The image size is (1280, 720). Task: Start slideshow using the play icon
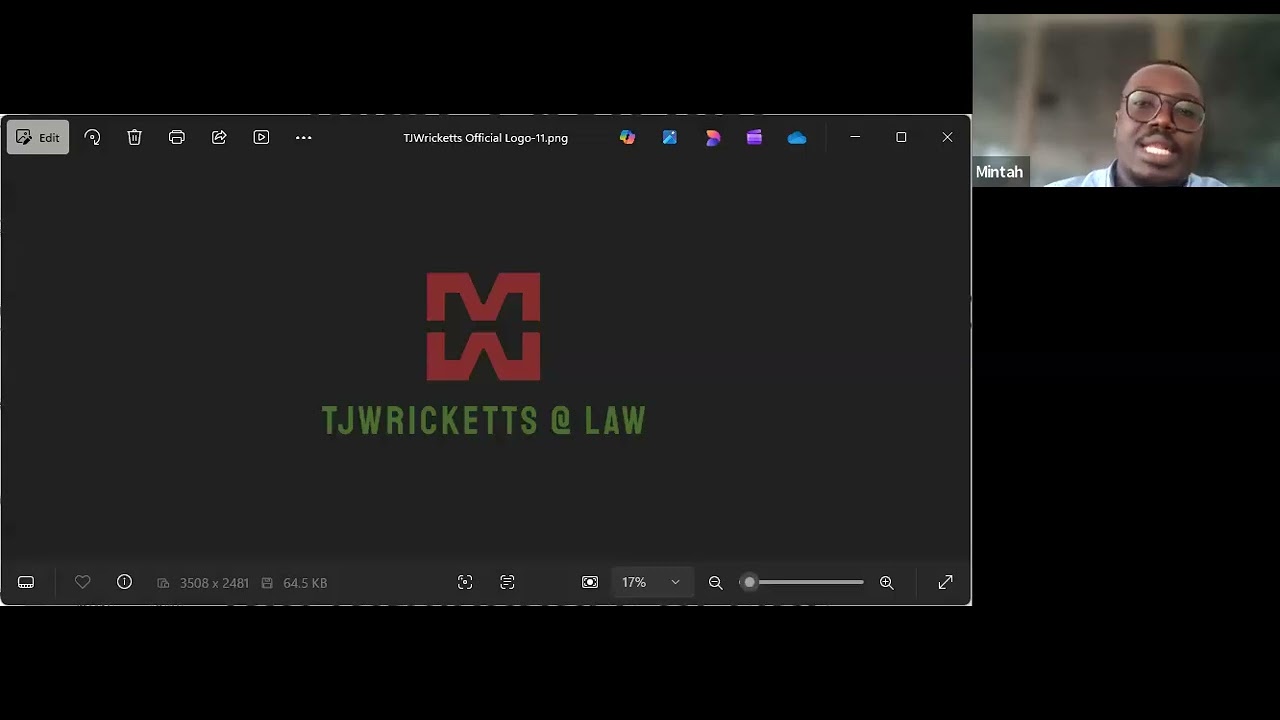(261, 137)
